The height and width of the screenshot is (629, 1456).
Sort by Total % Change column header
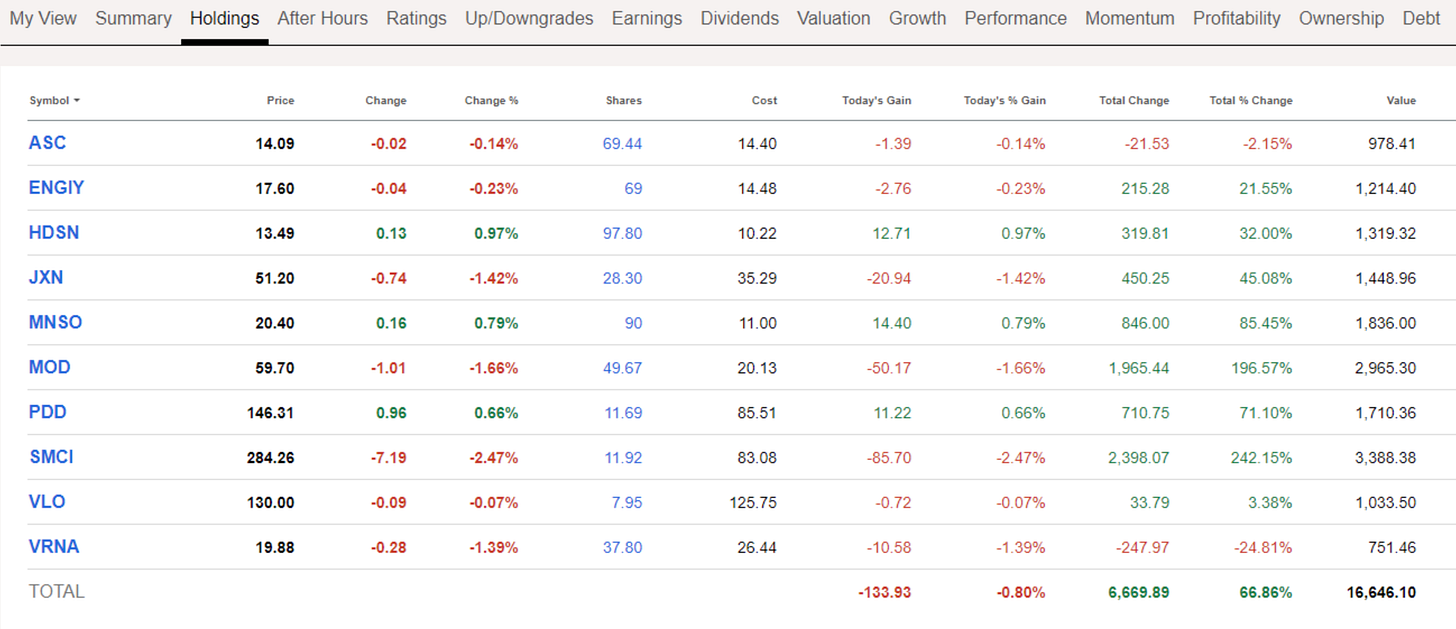(x=1250, y=100)
